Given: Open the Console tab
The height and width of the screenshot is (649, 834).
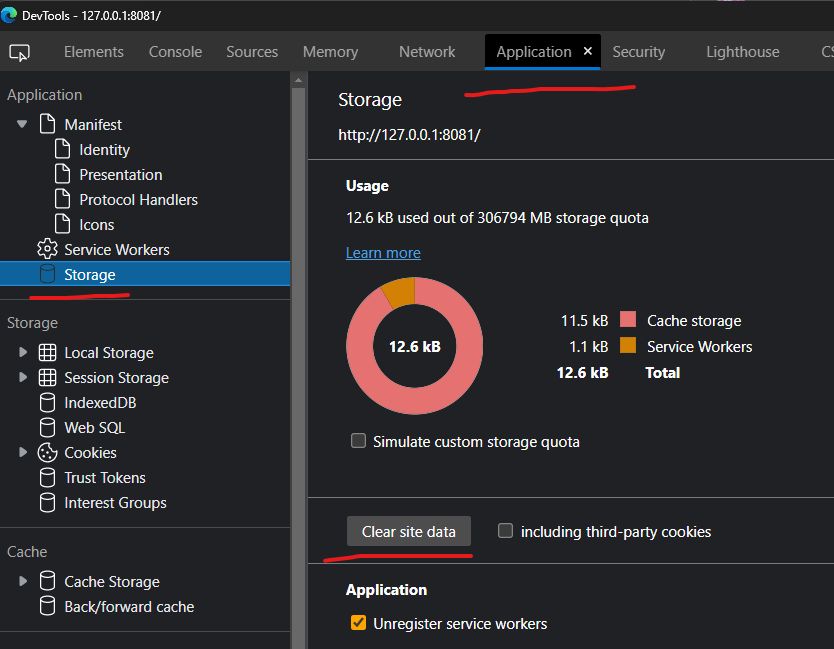Looking at the screenshot, I should click(175, 52).
